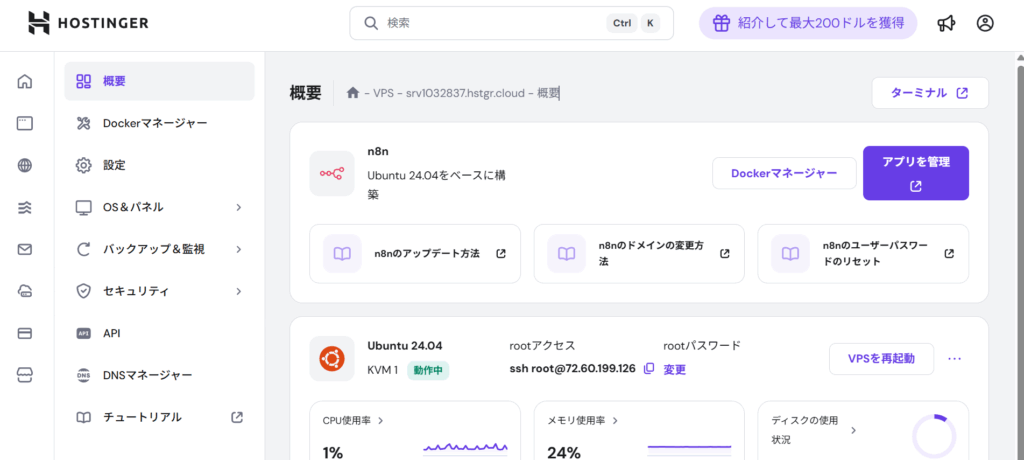1024x460 pixels.
Task: Click the 変更 root password link
Action: point(675,369)
